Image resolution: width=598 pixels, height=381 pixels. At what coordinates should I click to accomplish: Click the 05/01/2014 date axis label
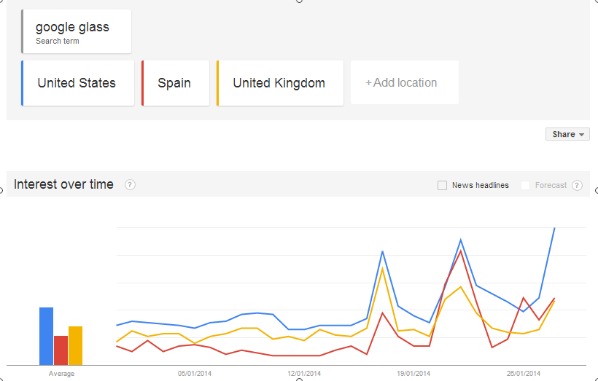coord(195,373)
